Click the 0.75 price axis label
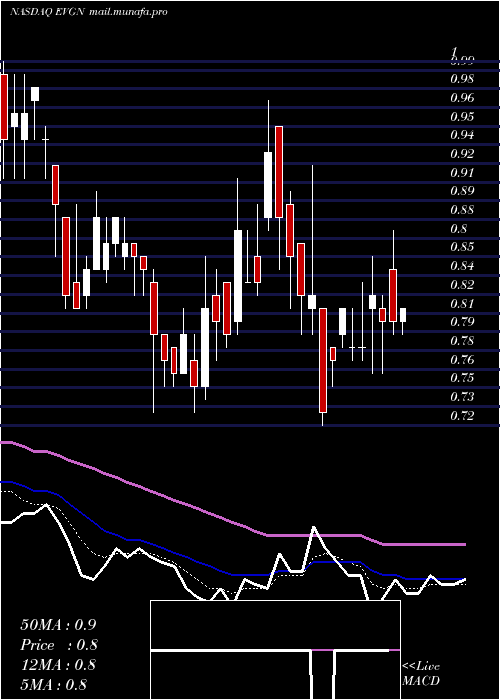The height and width of the screenshot is (700, 500). coord(462,378)
